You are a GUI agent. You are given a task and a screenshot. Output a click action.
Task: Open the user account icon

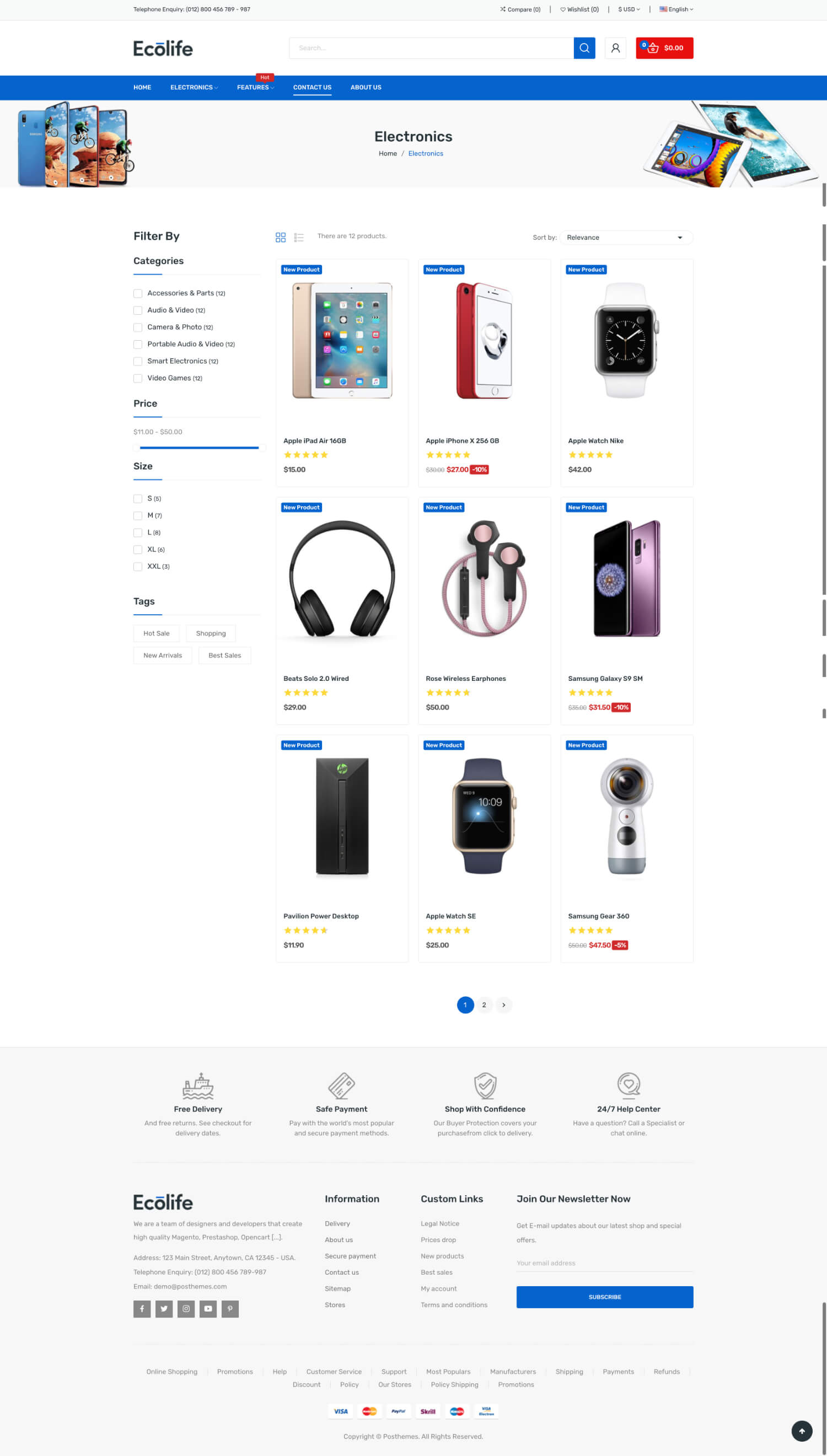coord(615,49)
